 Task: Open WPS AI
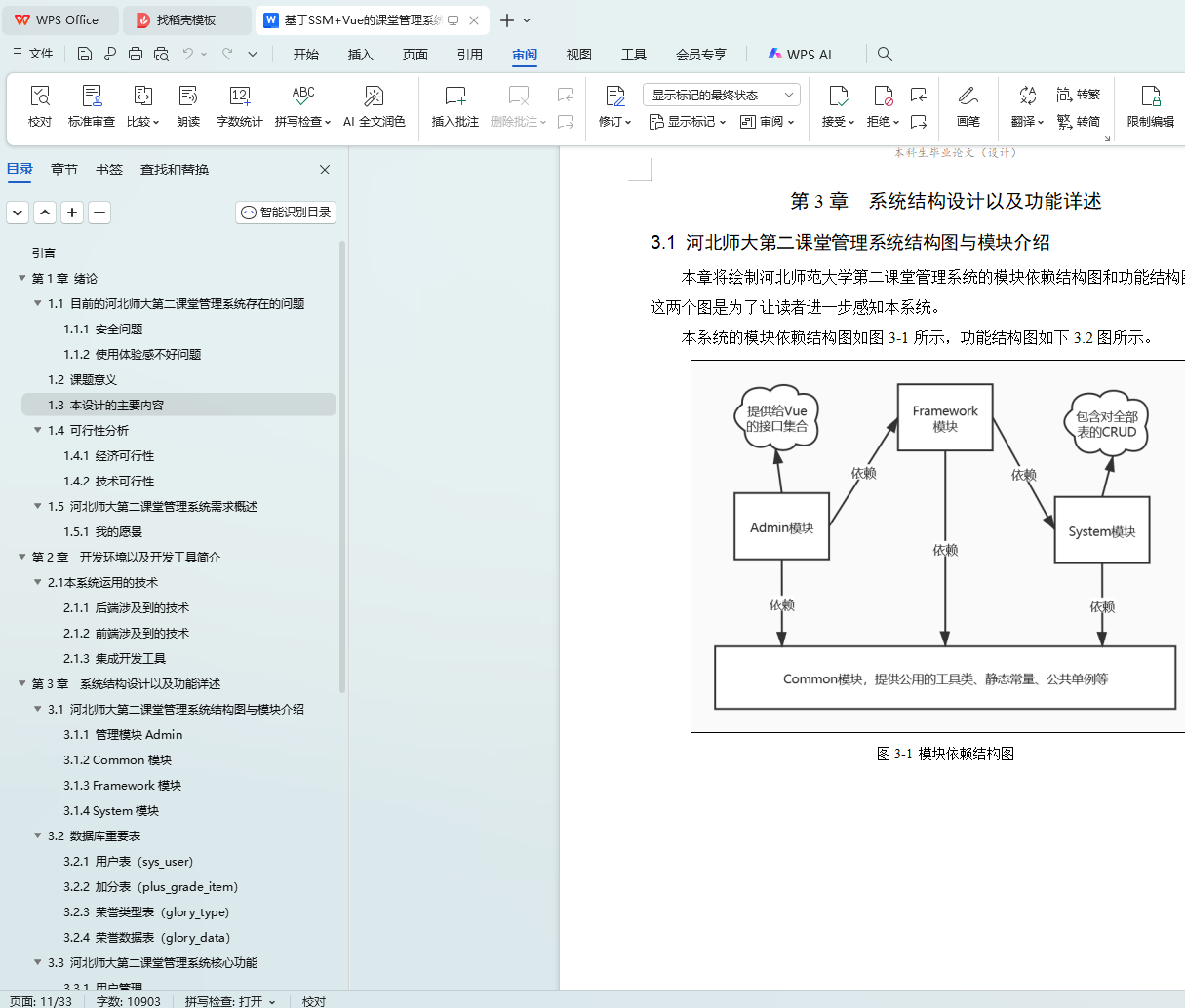click(x=800, y=55)
